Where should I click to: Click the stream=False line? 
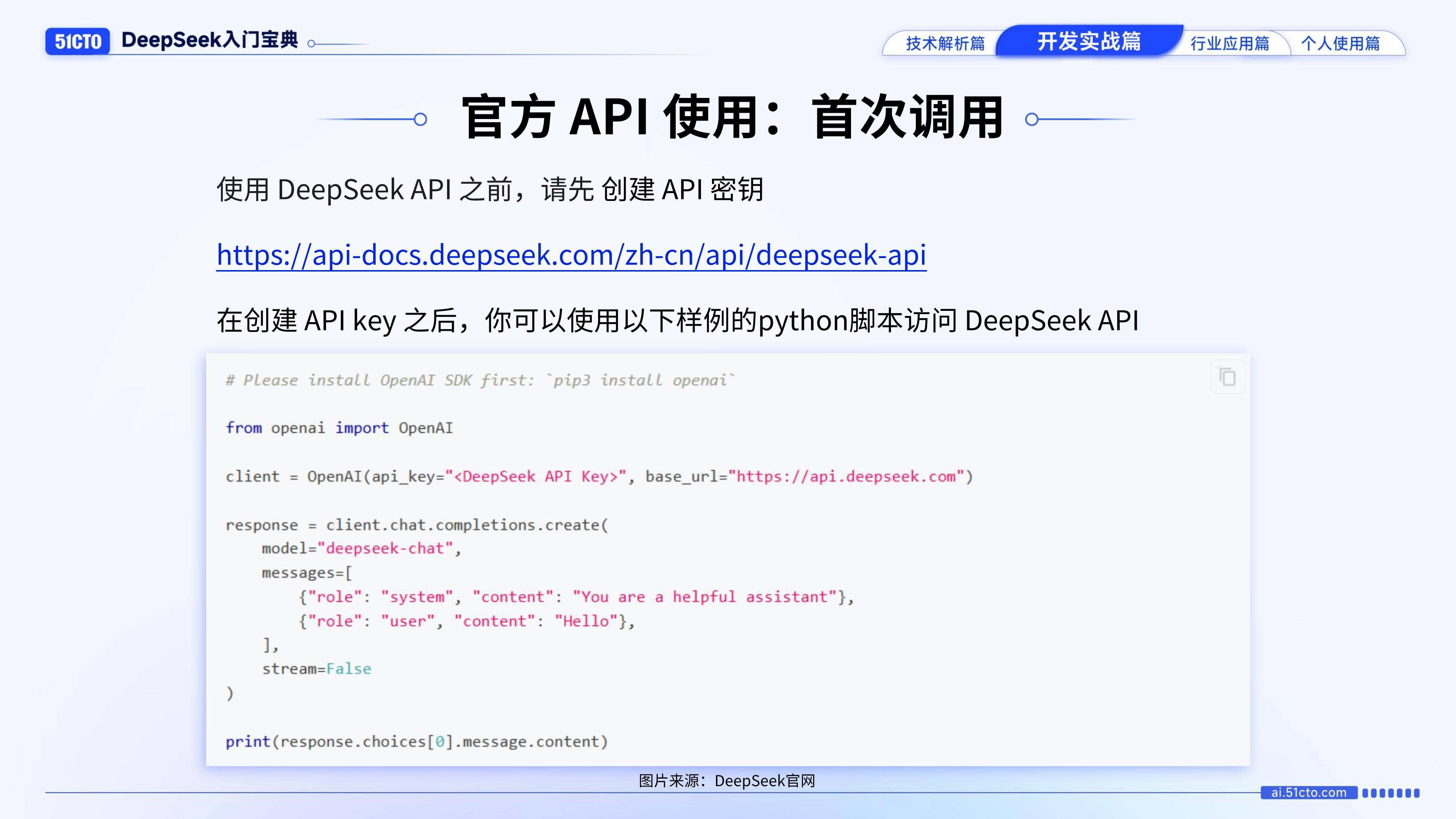coord(317,669)
